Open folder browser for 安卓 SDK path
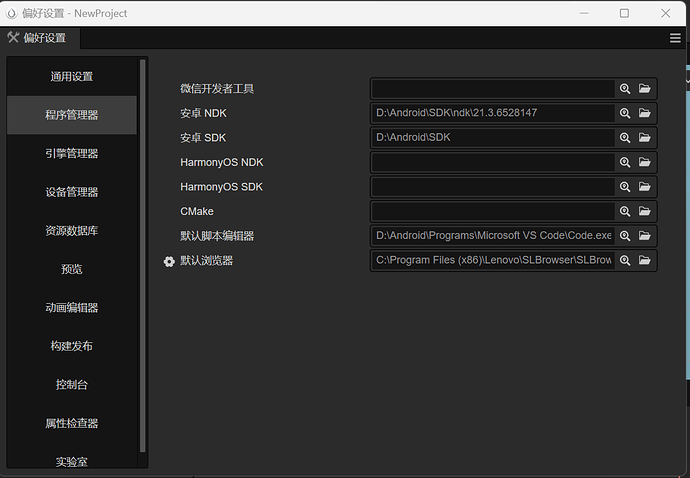Image resolution: width=690 pixels, height=478 pixels. click(645, 138)
